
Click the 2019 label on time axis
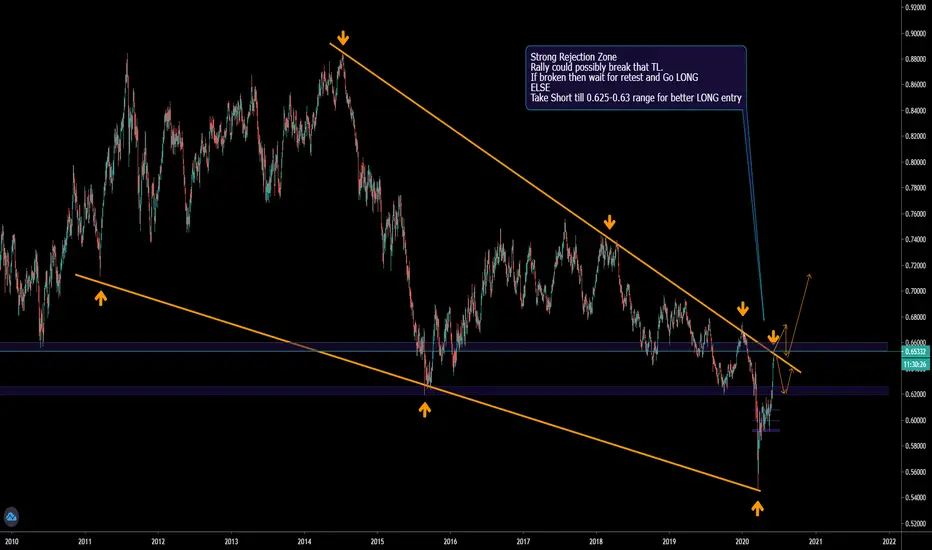point(669,542)
